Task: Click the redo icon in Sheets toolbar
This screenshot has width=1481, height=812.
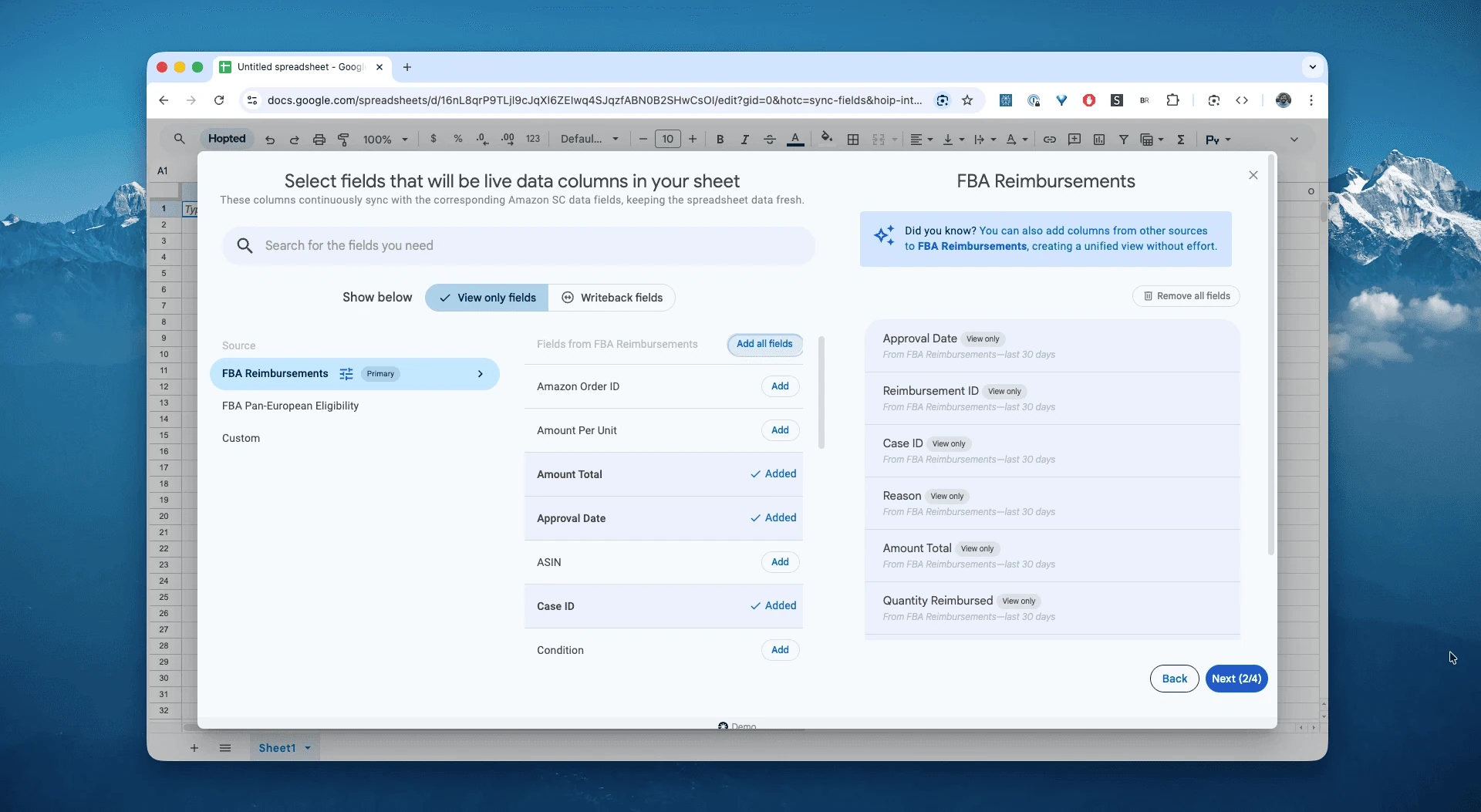Action: (x=294, y=140)
